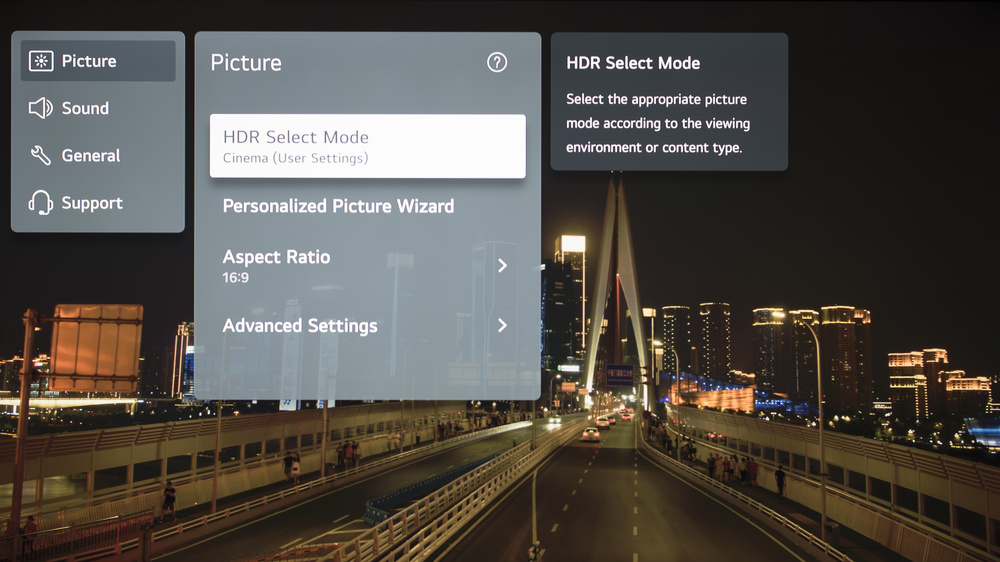Image resolution: width=1000 pixels, height=562 pixels.
Task: Expand Aspect Ratio using its chevron arrow
Action: (502, 265)
